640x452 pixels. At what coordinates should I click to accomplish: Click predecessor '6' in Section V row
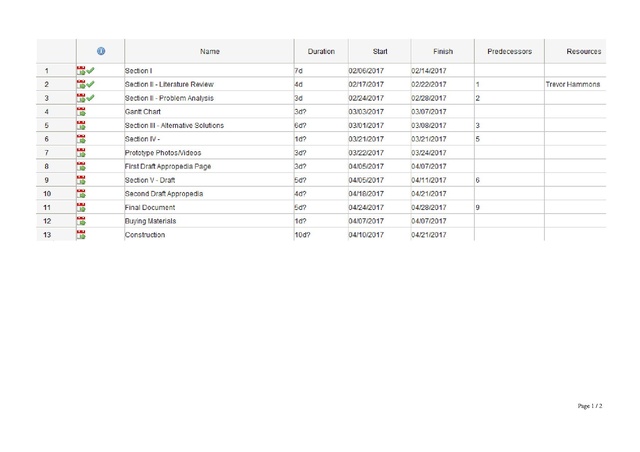(x=478, y=180)
